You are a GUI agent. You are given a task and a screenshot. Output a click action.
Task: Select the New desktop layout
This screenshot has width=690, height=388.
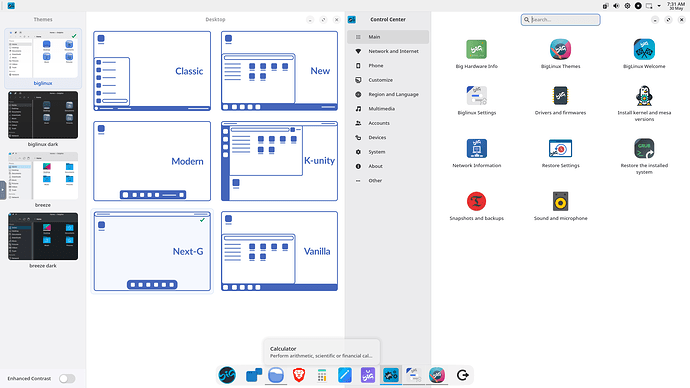279,71
